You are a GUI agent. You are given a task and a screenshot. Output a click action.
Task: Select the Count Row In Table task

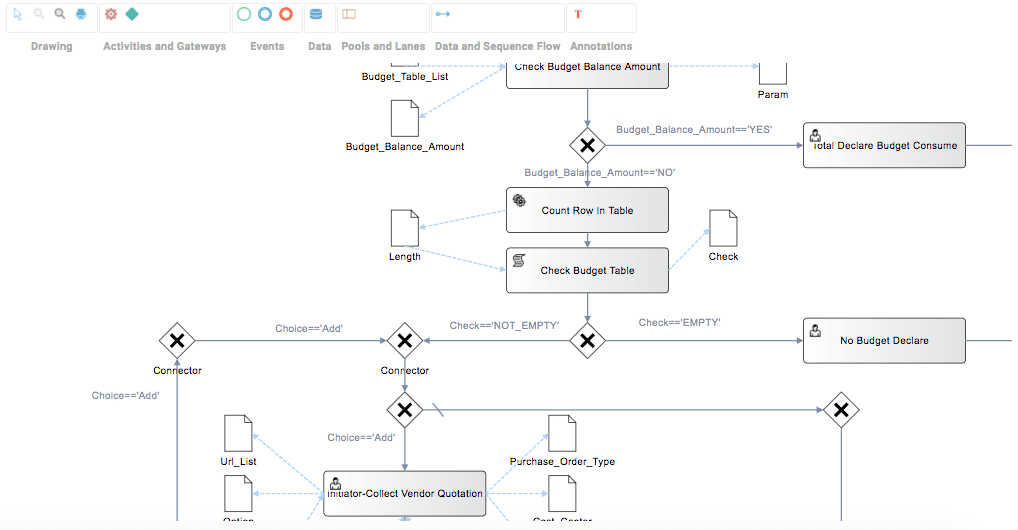point(587,210)
